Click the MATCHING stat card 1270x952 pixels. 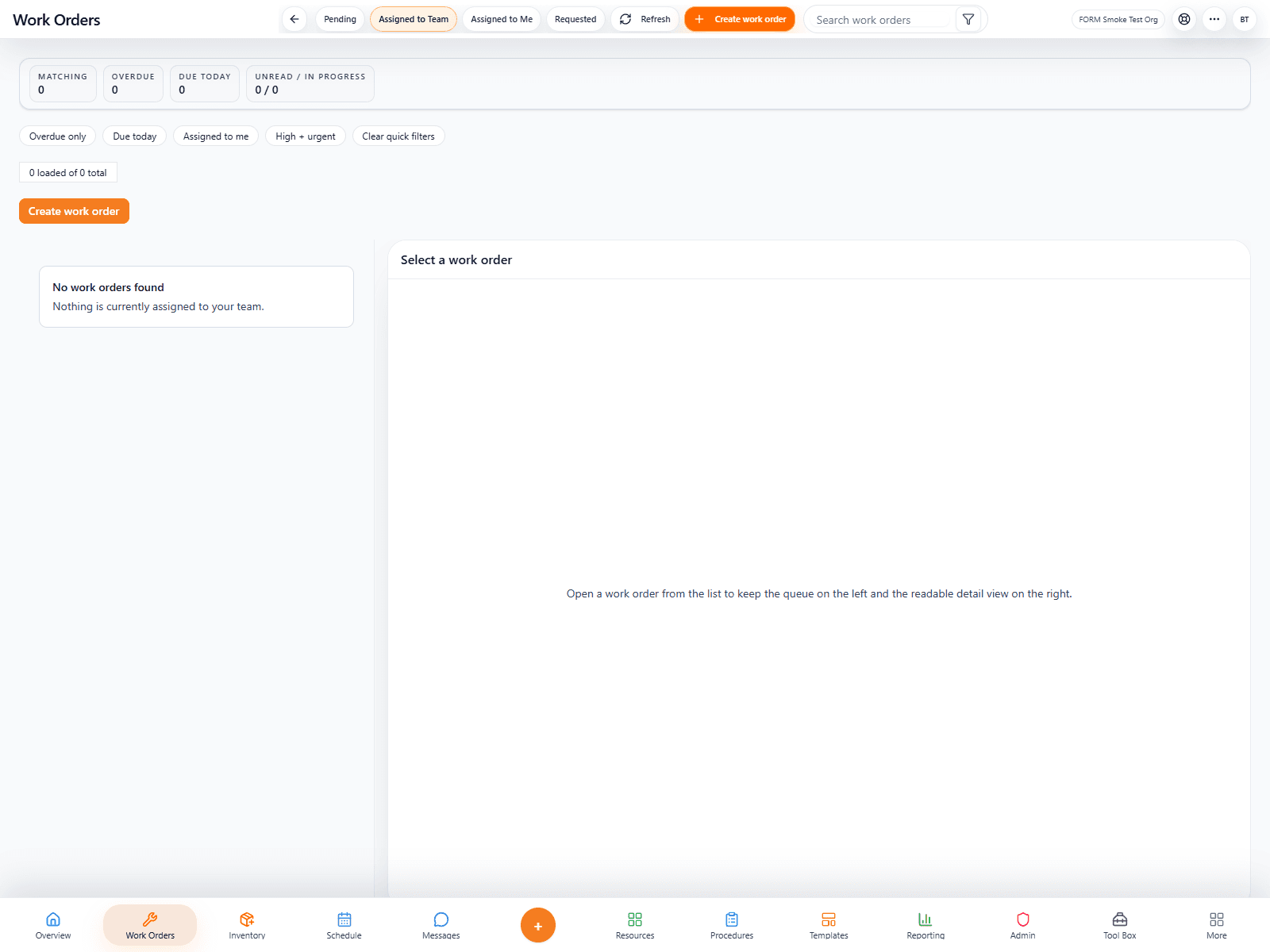63,83
